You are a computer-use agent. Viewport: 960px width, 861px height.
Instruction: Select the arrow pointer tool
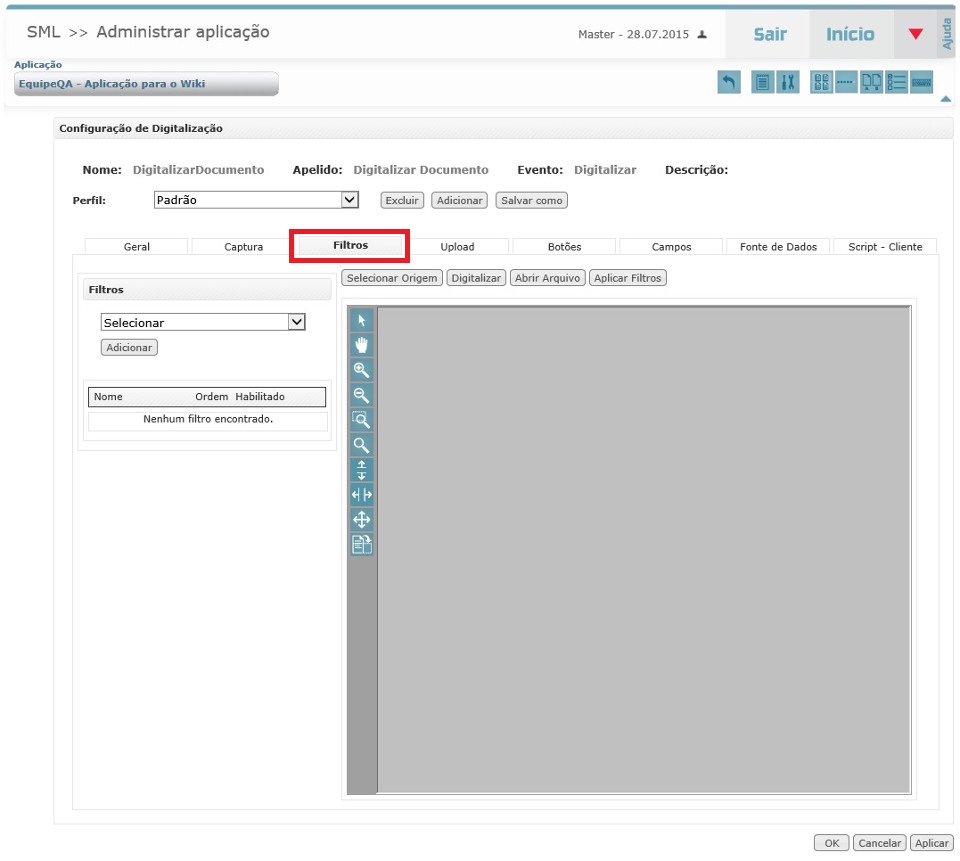tap(361, 320)
